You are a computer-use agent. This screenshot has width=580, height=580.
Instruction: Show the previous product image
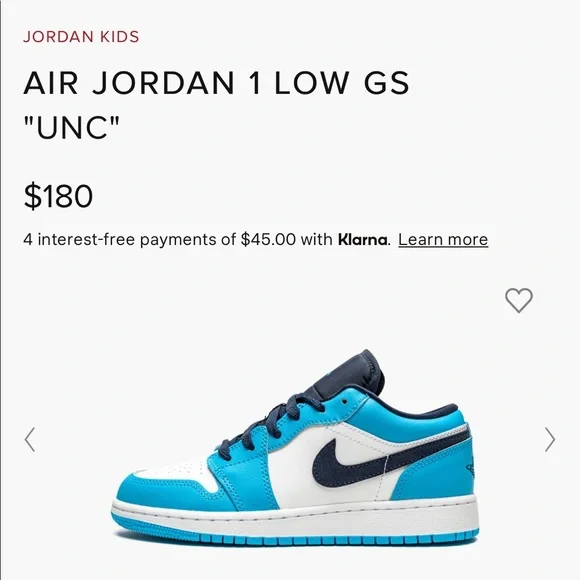[x=30, y=439]
